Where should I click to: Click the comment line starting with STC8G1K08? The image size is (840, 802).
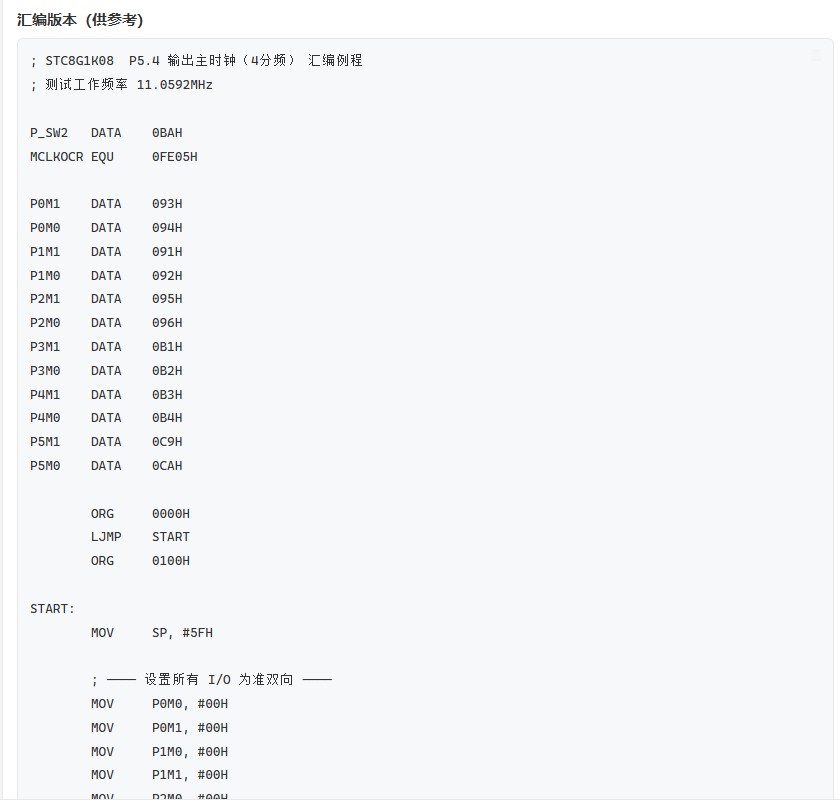(197, 61)
